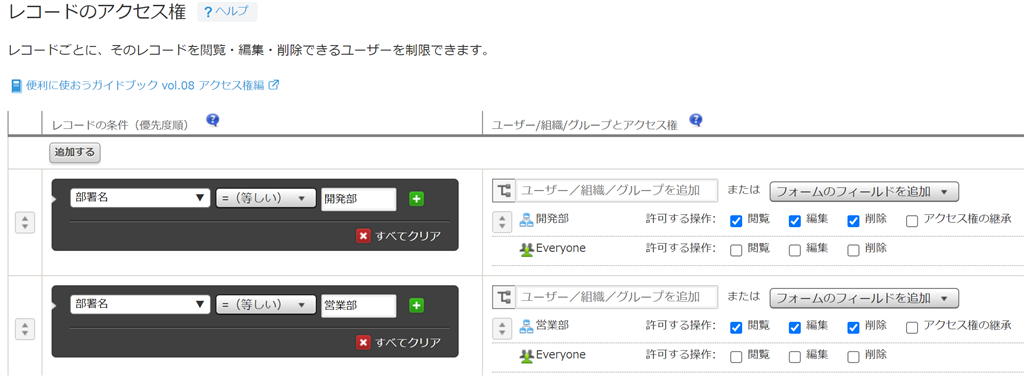
Task: Click the help icon beside レコードの条件
Action: click(212, 119)
